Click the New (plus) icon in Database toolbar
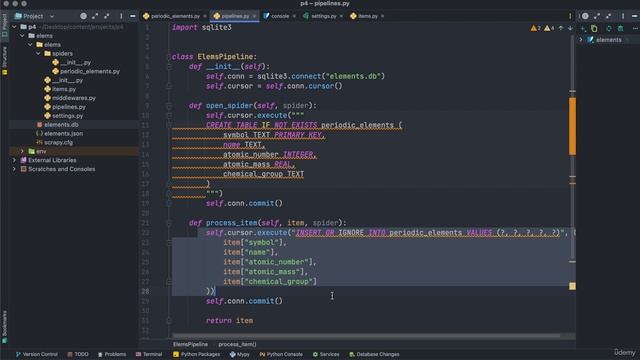 pyautogui.click(x=583, y=29)
